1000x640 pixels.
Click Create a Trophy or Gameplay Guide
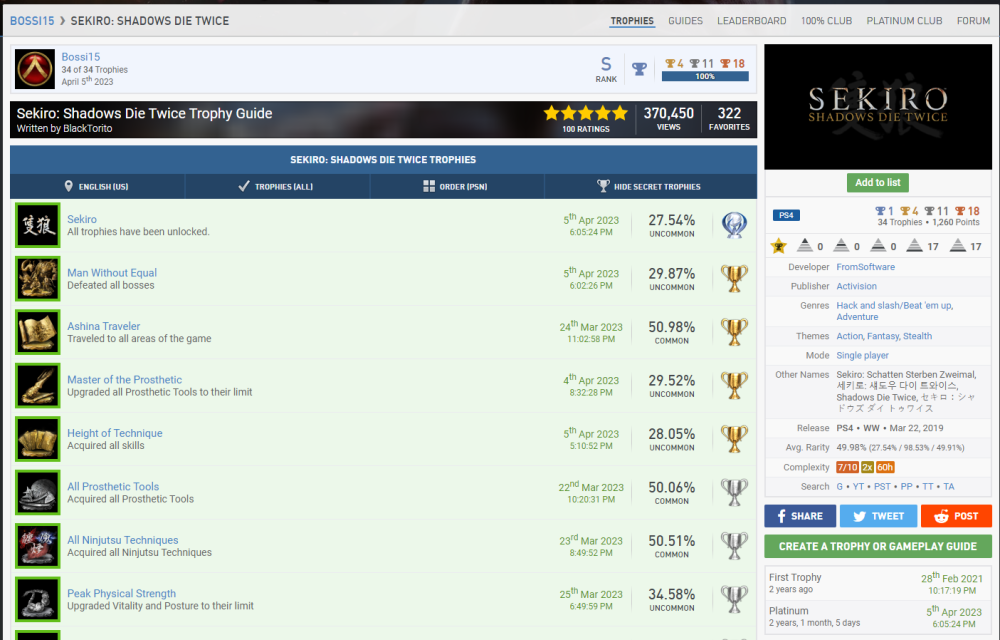click(x=878, y=546)
